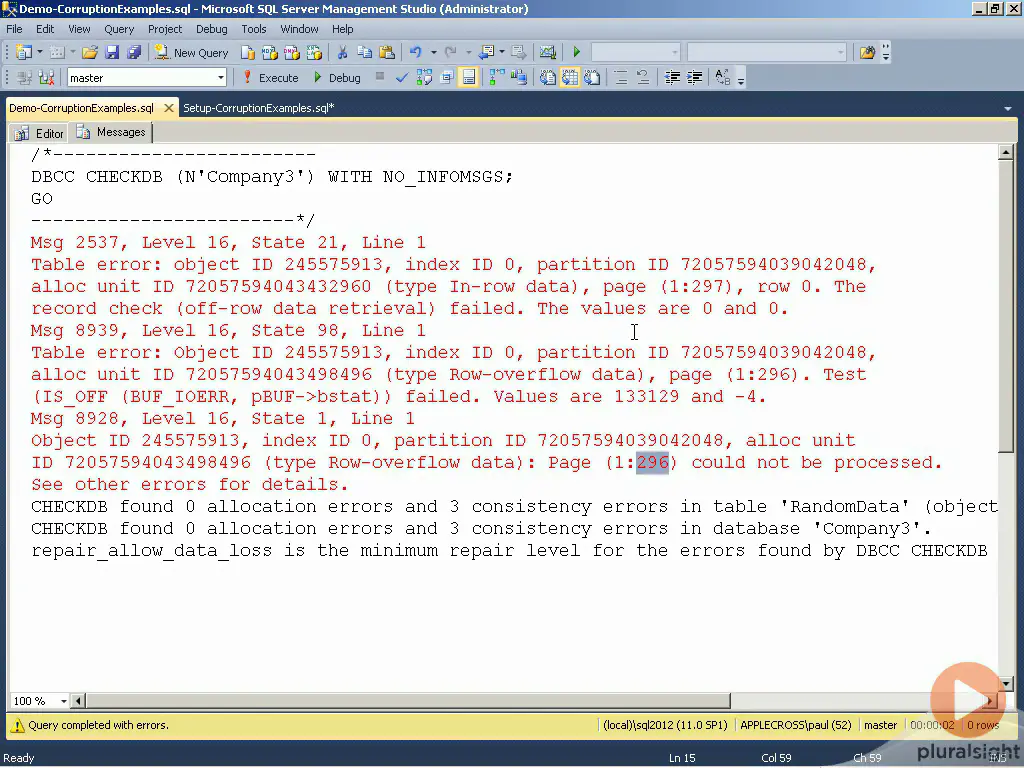Image resolution: width=1024 pixels, height=768 pixels.
Task: Click the Copy icon
Action: click(364, 52)
